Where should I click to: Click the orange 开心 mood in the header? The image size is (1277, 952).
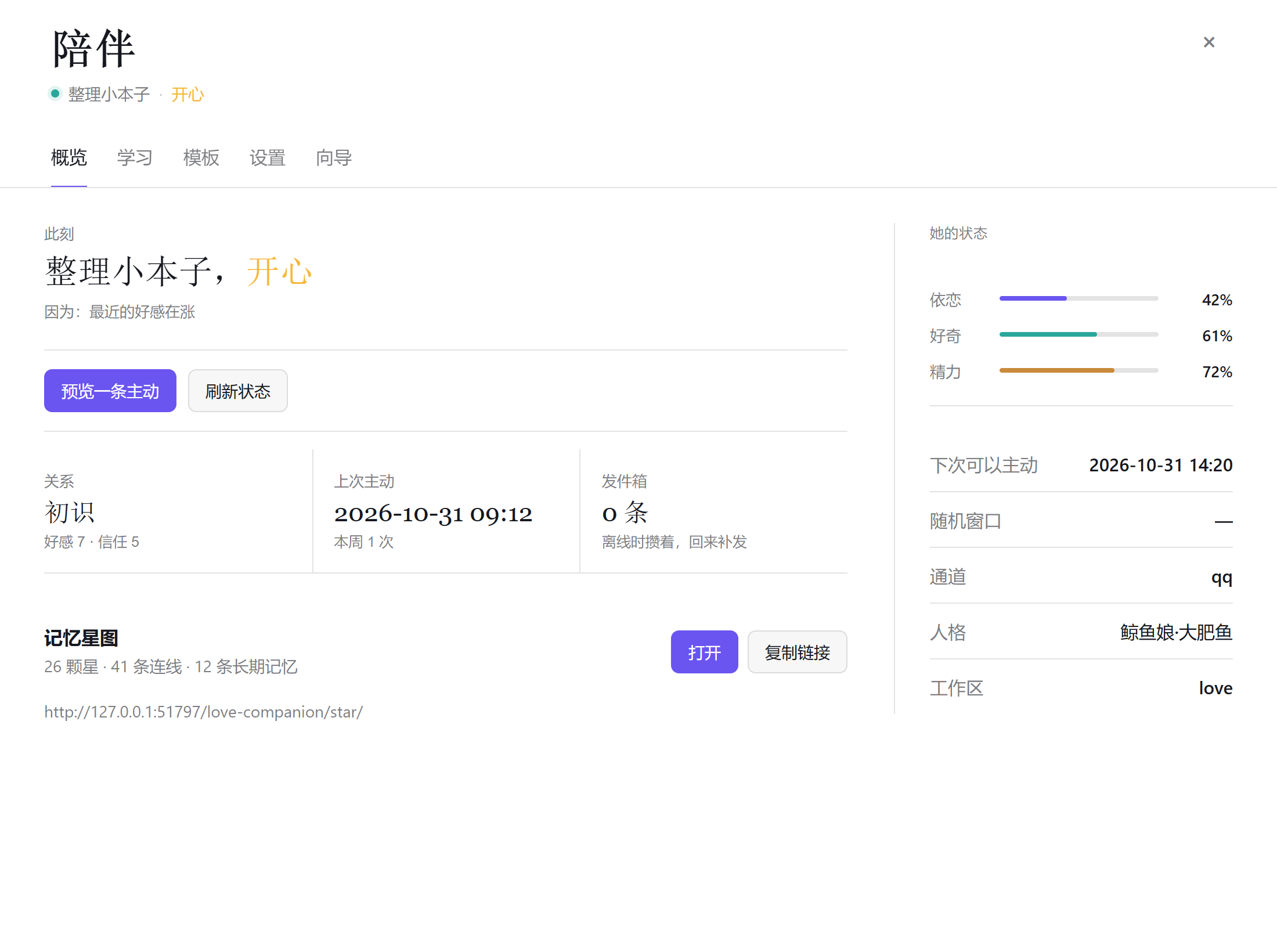click(x=187, y=94)
